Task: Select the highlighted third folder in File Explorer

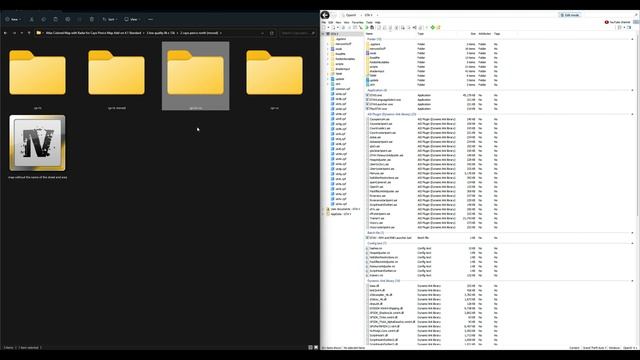Action: click(196, 76)
